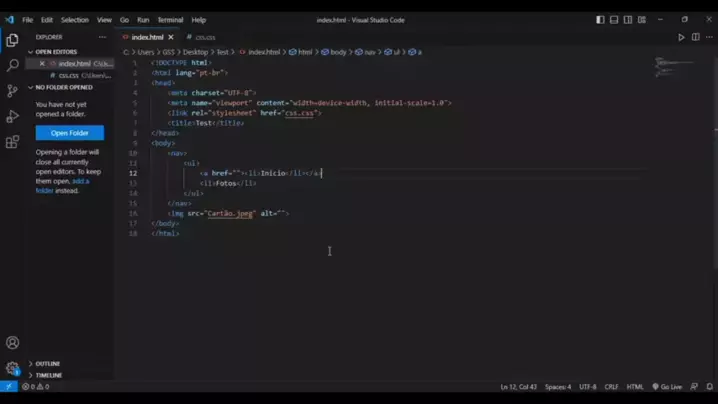Image resolution: width=718 pixels, height=404 pixels.
Task: Close index.html in Open Editors list
Action: point(42,64)
